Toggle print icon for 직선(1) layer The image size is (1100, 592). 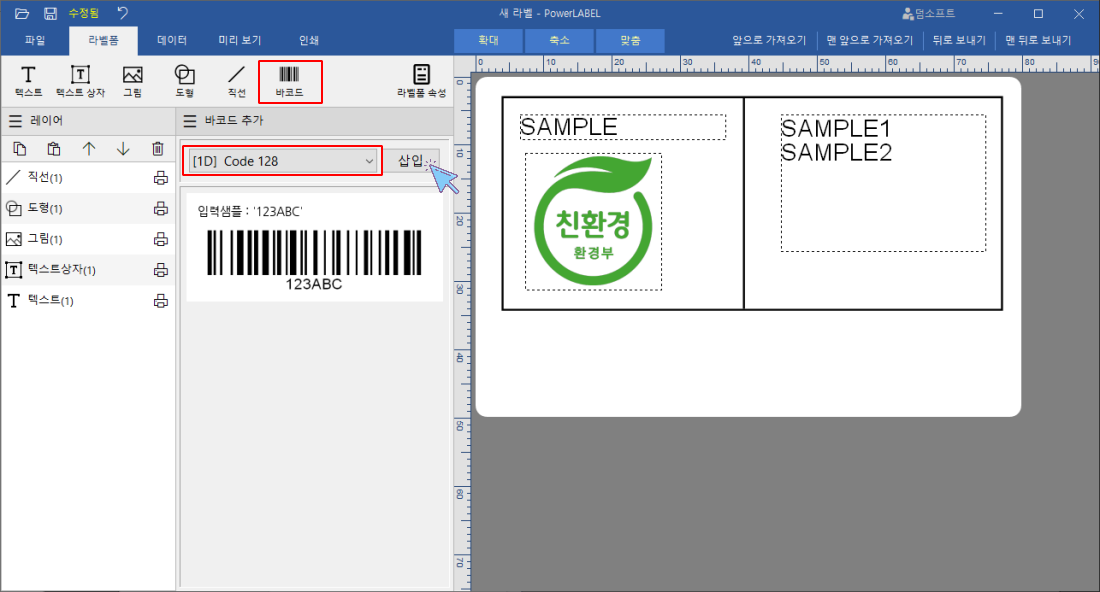[160, 178]
